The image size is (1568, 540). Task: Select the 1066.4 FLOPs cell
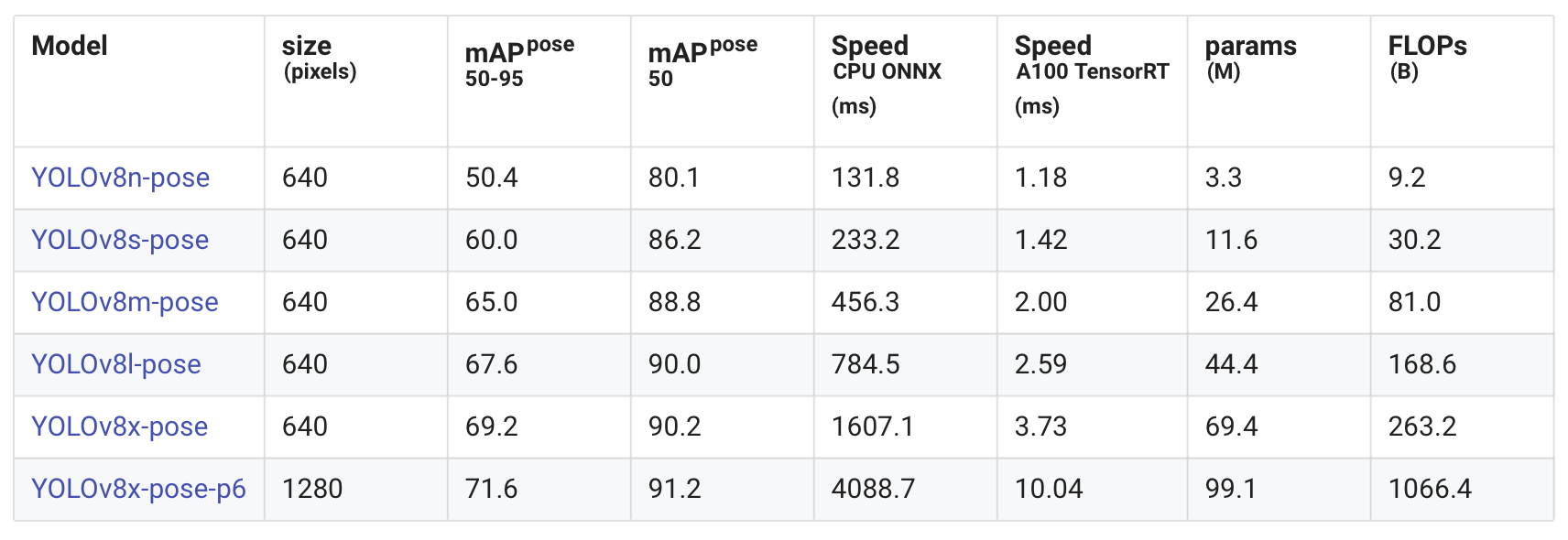click(1430, 489)
